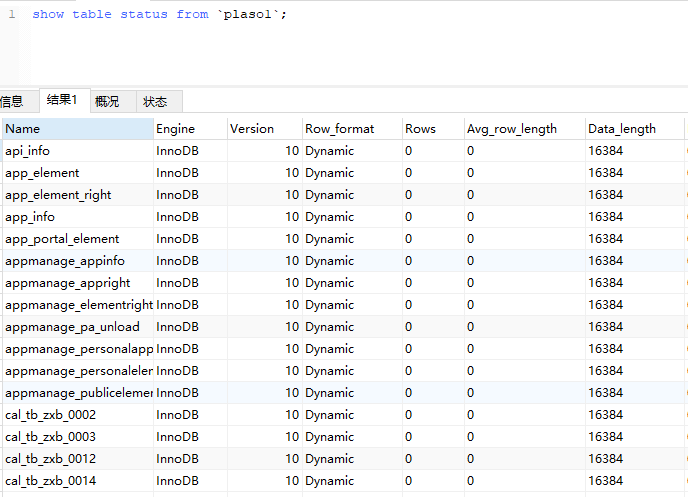The image size is (688, 497).
Task: Place cursor in the SQL query line
Action: click(159, 14)
